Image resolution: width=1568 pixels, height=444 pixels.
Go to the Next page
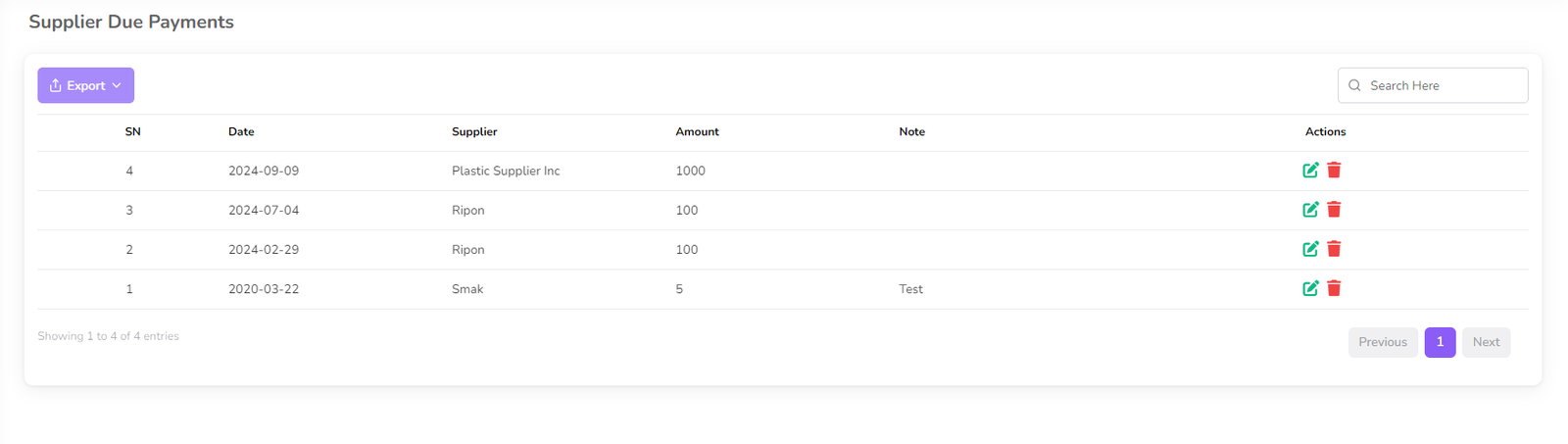tap(1486, 342)
